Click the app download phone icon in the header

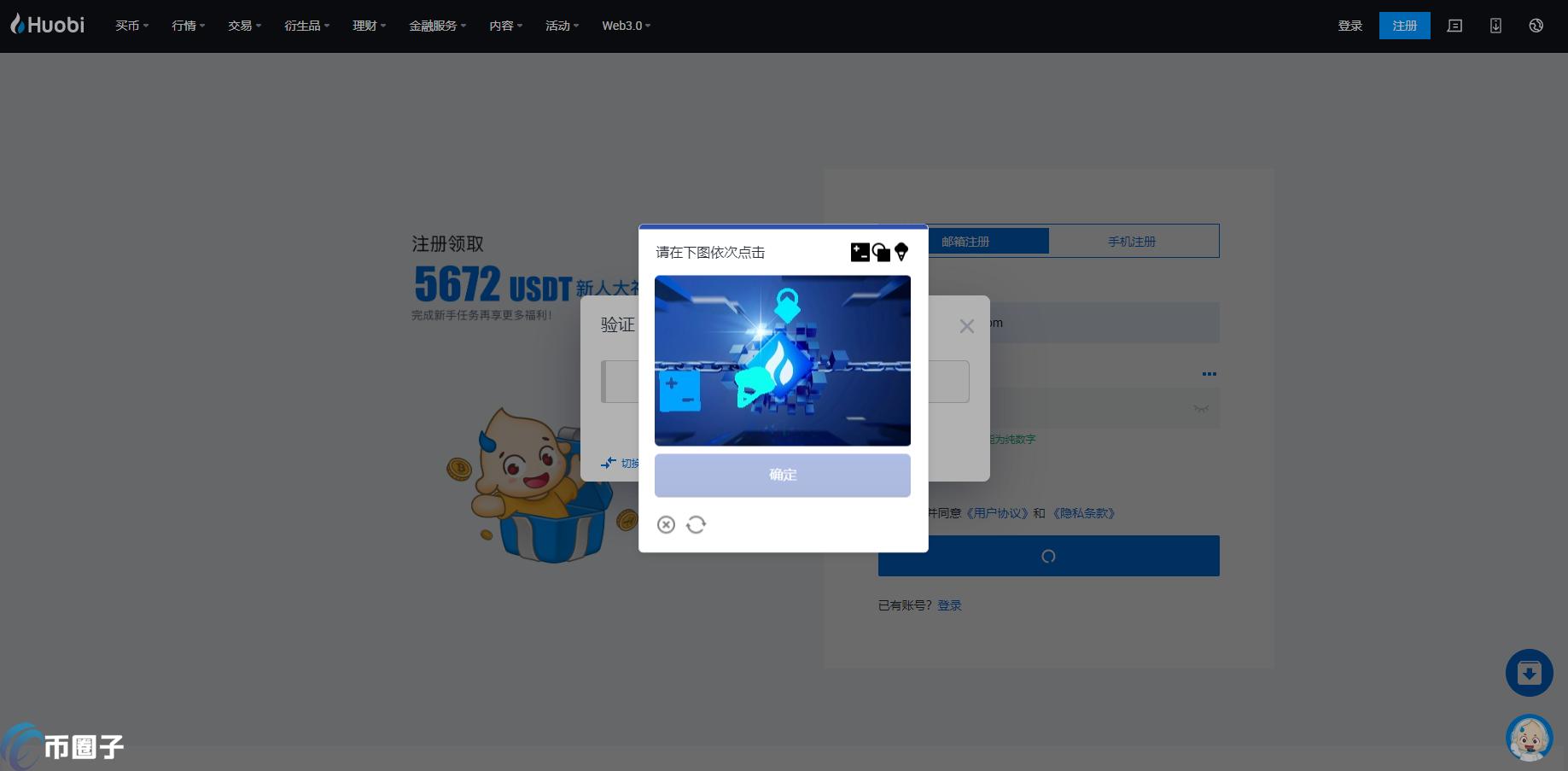tap(1495, 26)
